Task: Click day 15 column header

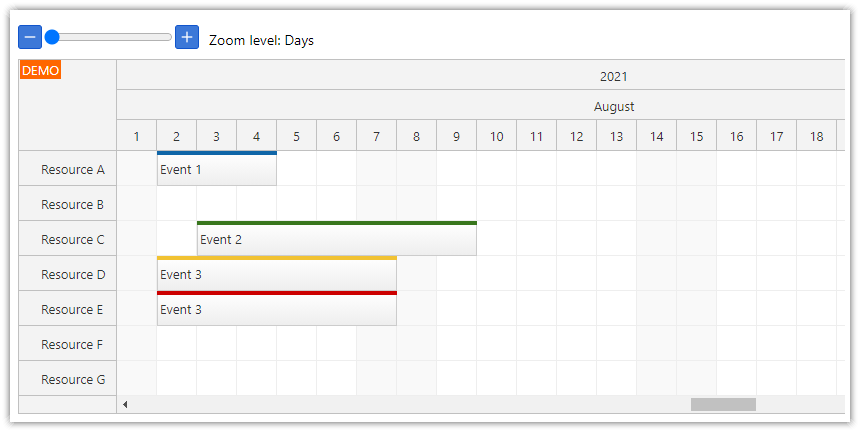Action: coord(696,136)
